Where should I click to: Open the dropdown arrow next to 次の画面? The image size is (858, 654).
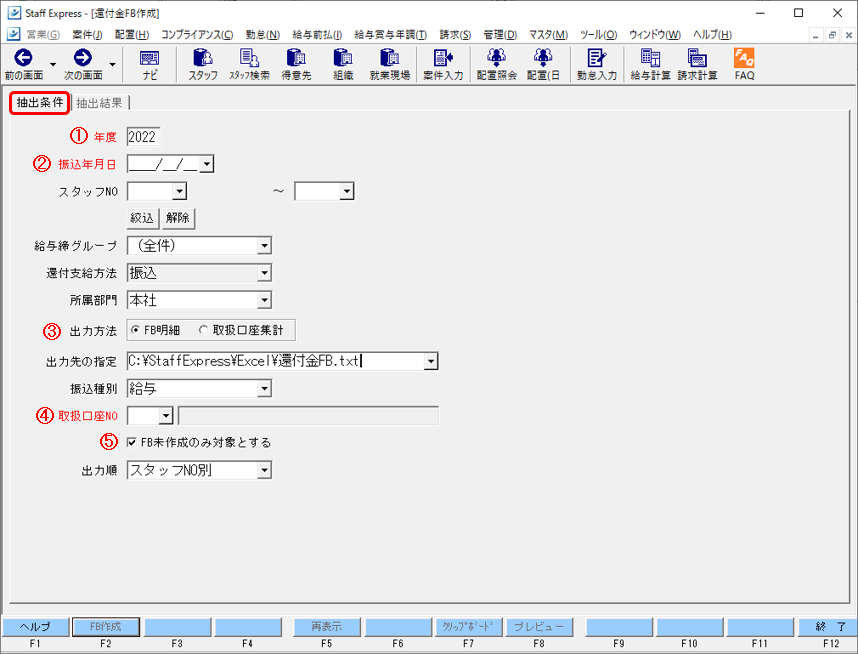pyautogui.click(x=112, y=64)
